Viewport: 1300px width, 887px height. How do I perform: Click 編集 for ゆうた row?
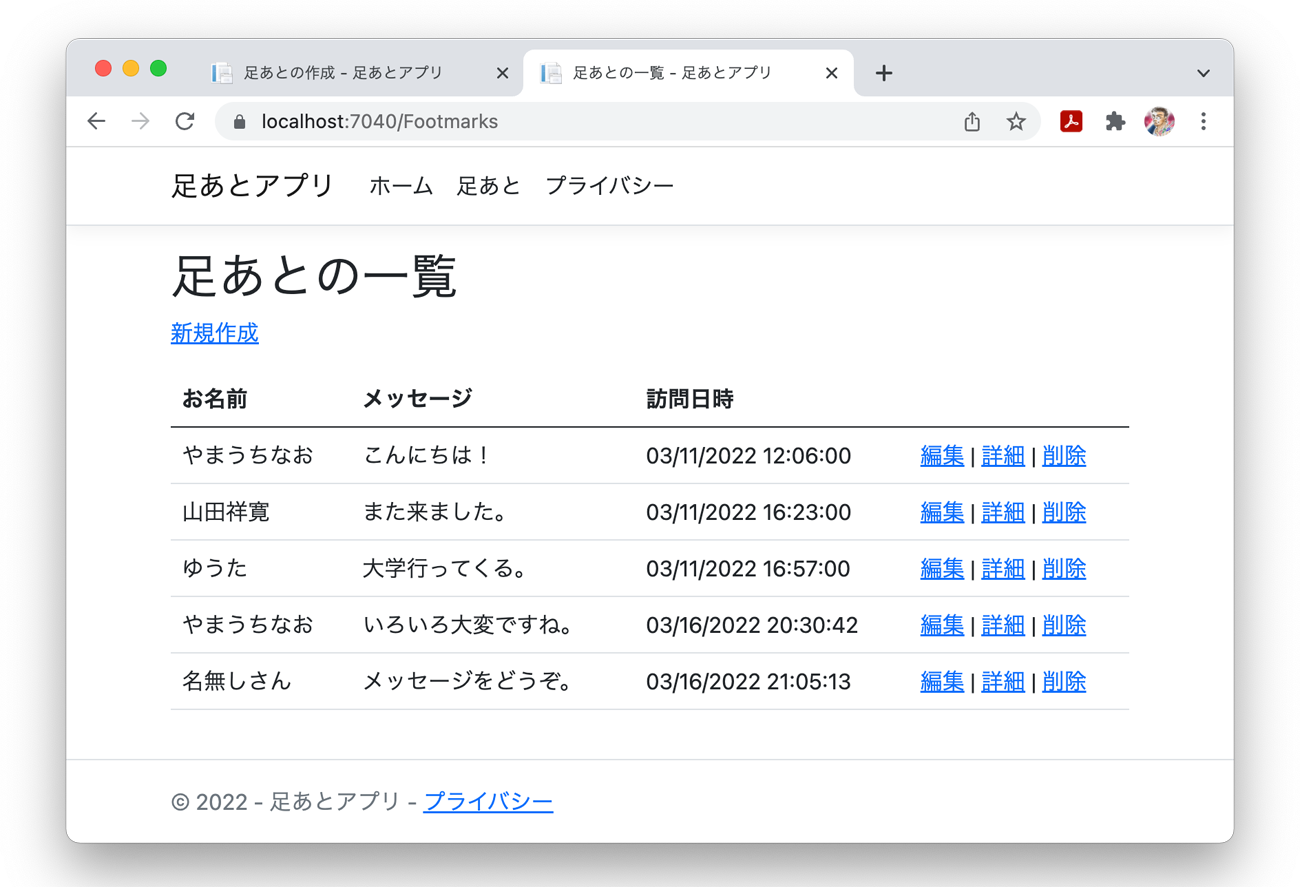[x=942, y=569]
